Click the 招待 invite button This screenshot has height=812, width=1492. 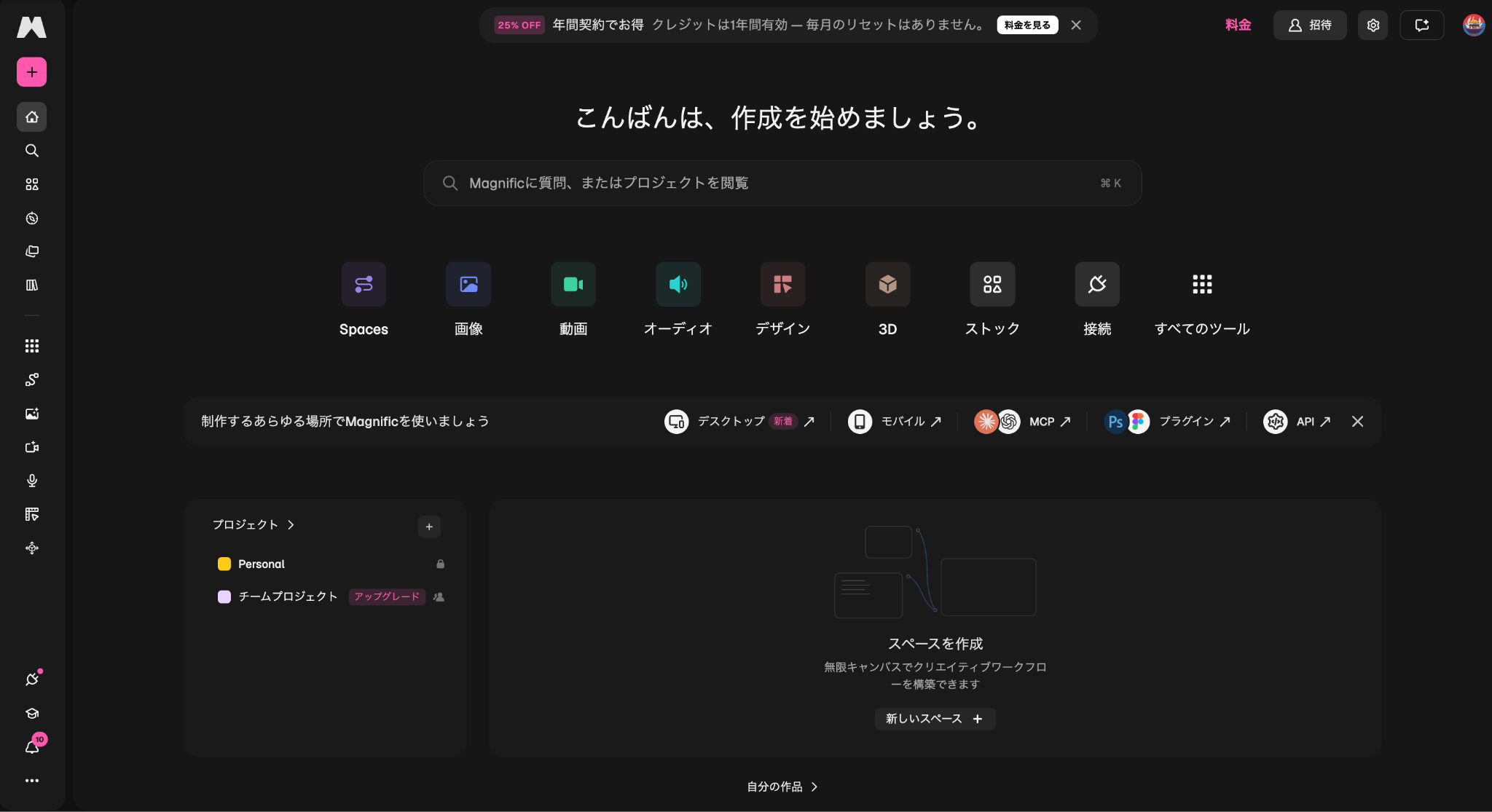pyautogui.click(x=1310, y=25)
